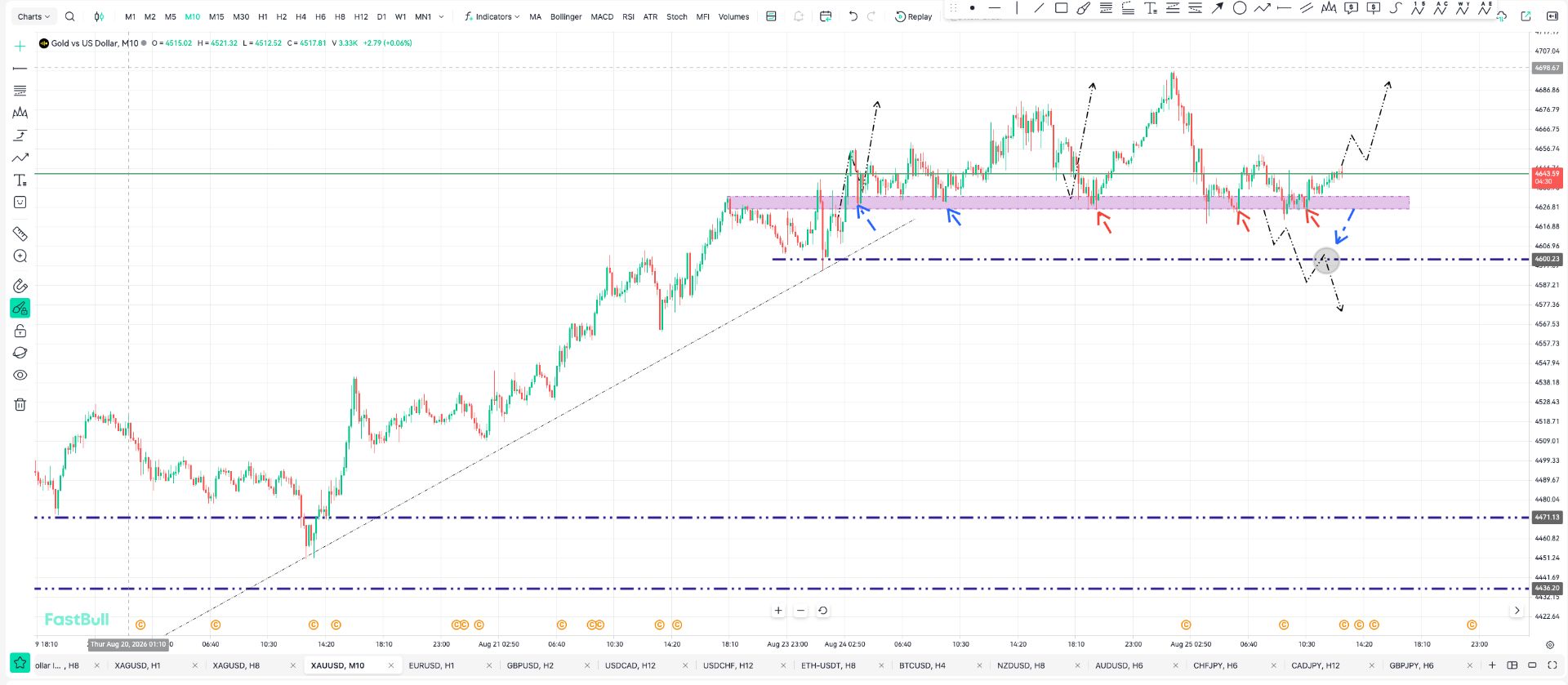Add a new chart tab
1568x685 pixels.
tap(1492, 665)
